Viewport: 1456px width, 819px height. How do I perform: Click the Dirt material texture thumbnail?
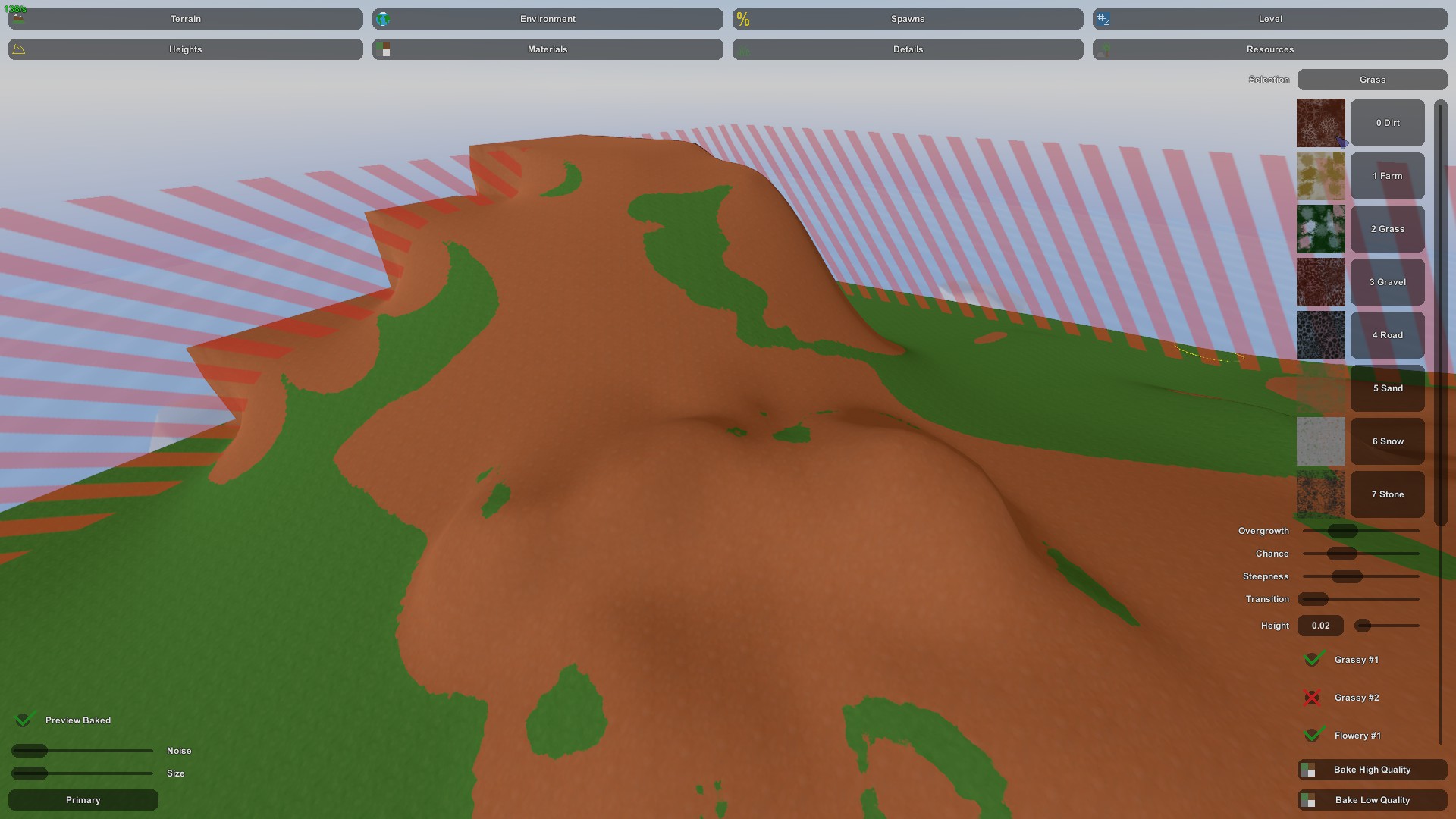coord(1320,123)
